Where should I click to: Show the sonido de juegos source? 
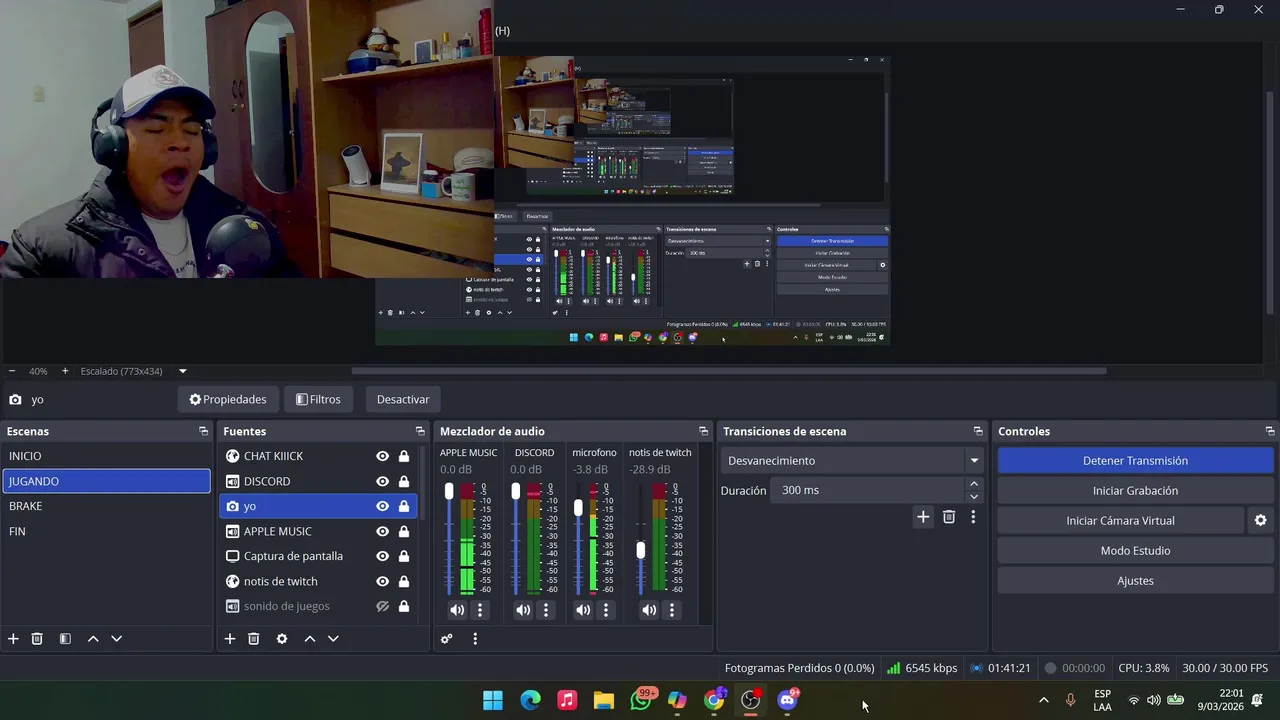coord(382,606)
